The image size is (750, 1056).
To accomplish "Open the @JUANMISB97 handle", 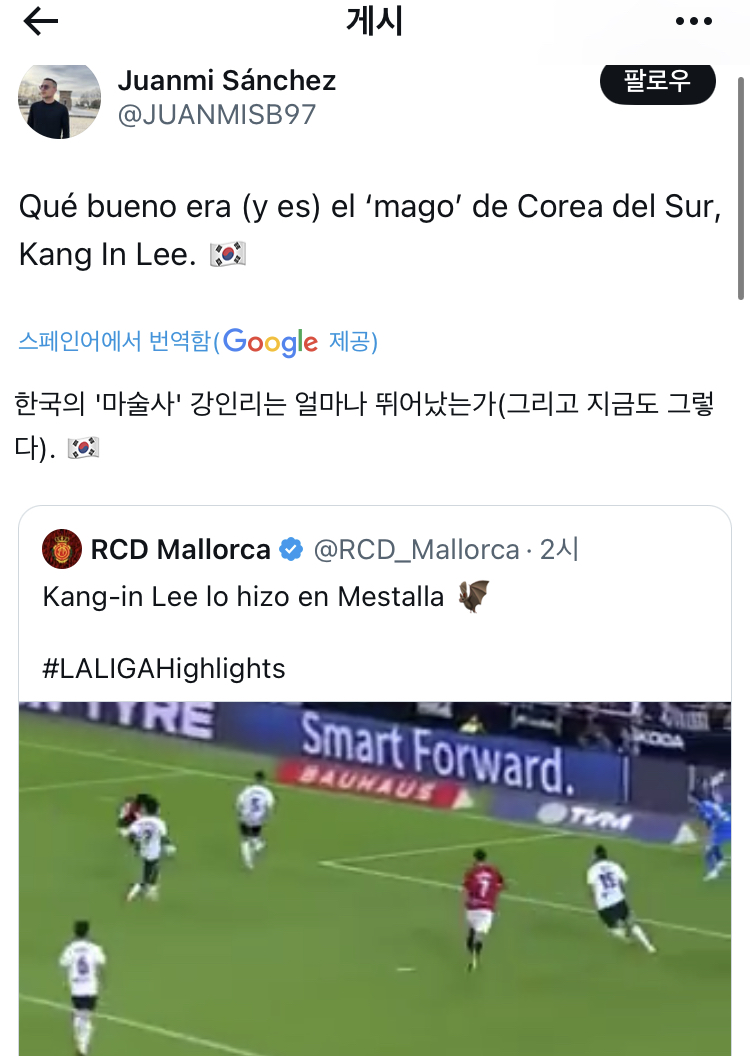I will pyautogui.click(x=217, y=114).
